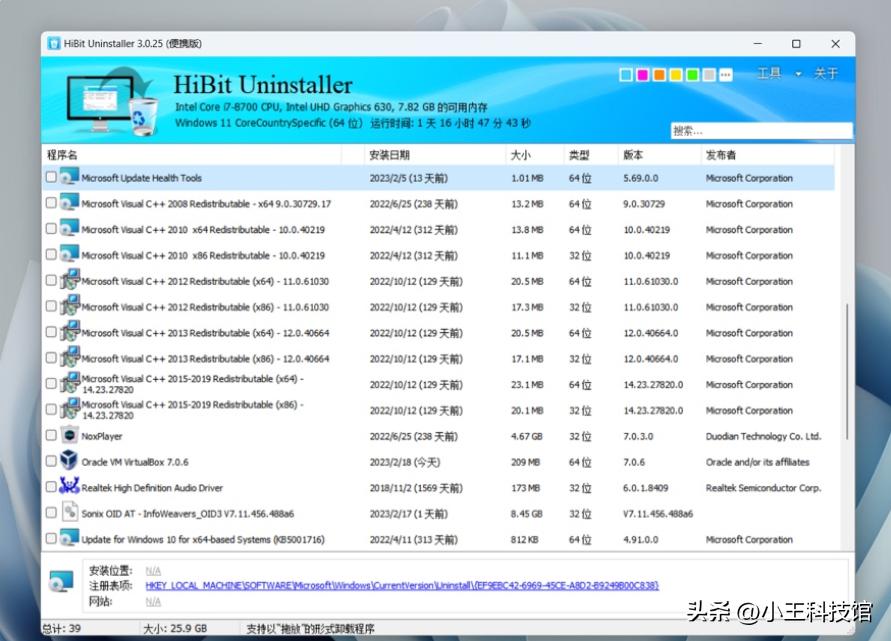The height and width of the screenshot is (641, 891).
Task: Select the magenta theme color swatch
Action: pyautogui.click(x=641, y=74)
